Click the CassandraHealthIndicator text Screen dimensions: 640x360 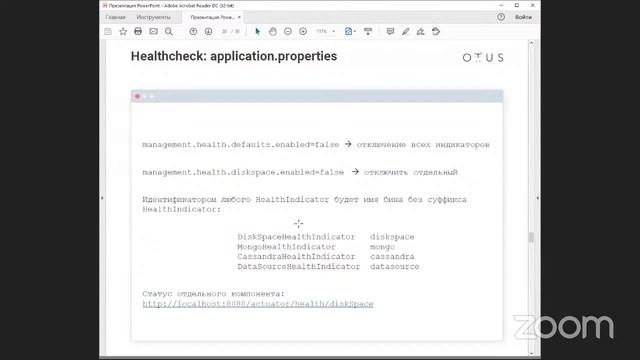296,256
